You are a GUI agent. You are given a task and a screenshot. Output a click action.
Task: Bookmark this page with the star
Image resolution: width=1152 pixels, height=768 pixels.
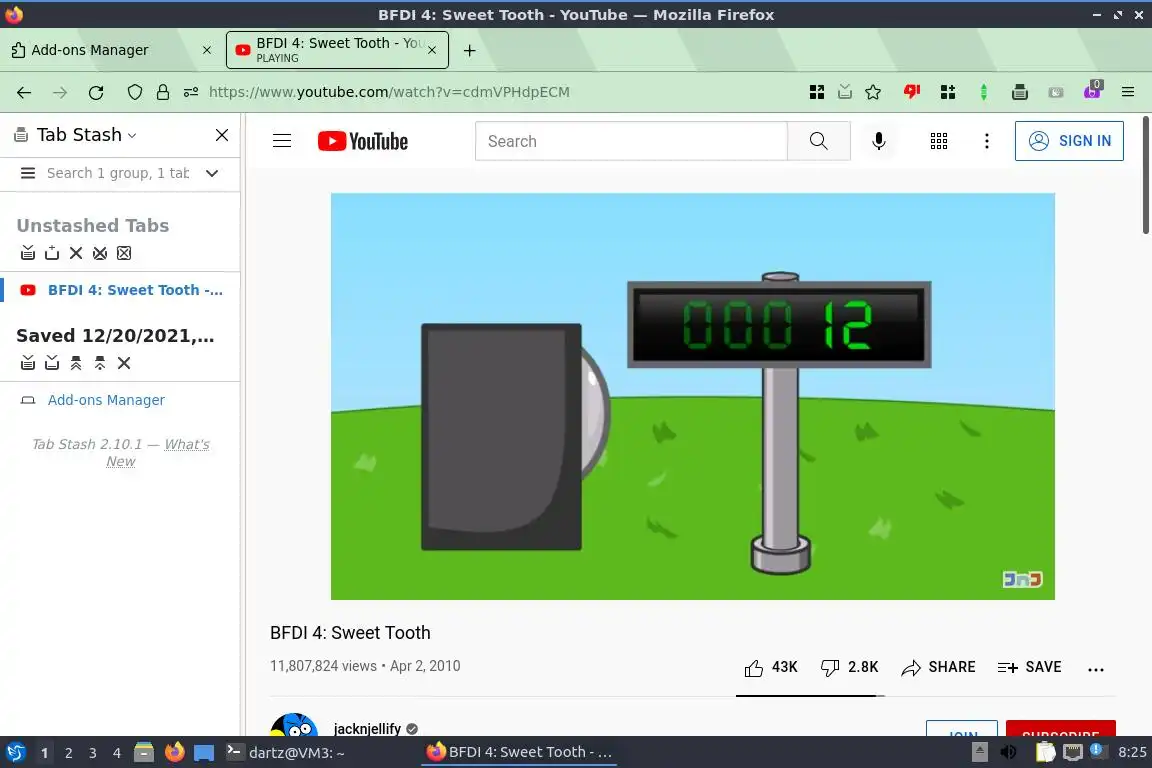[x=873, y=92]
